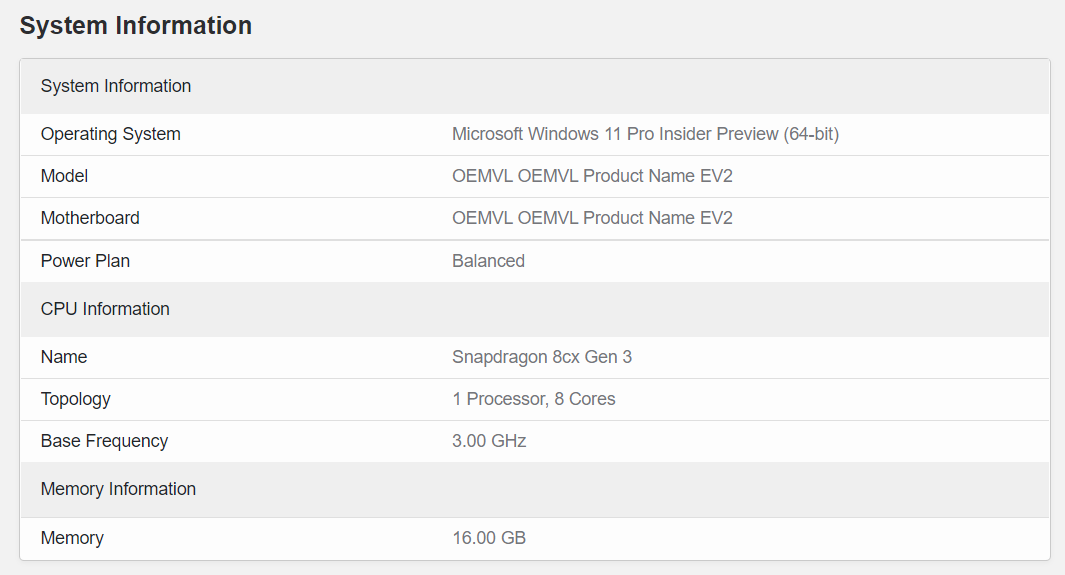Select the 16.00 GB memory value
This screenshot has height=575, width=1065.
point(489,538)
